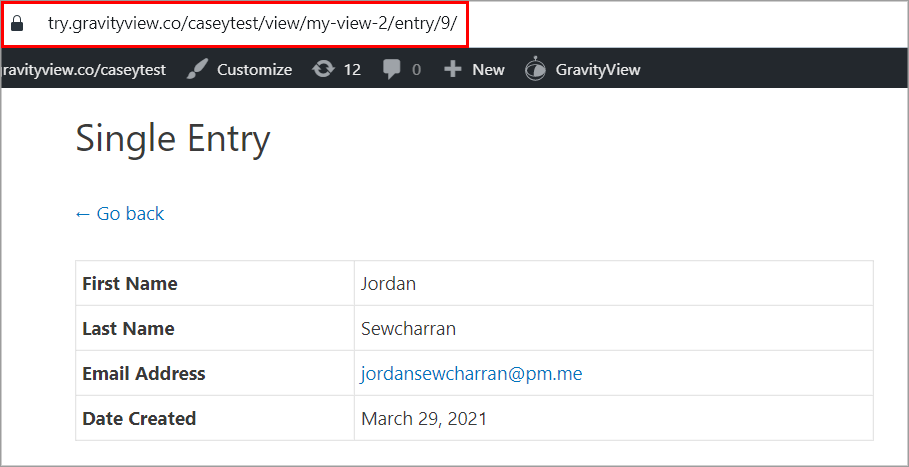
Task: Click the Customize paintbrush icon
Action: [198, 69]
